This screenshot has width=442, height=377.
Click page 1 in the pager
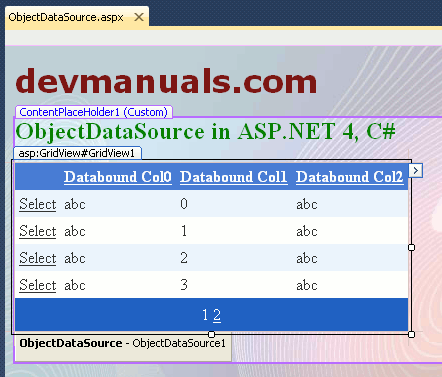tap(205, 315)
